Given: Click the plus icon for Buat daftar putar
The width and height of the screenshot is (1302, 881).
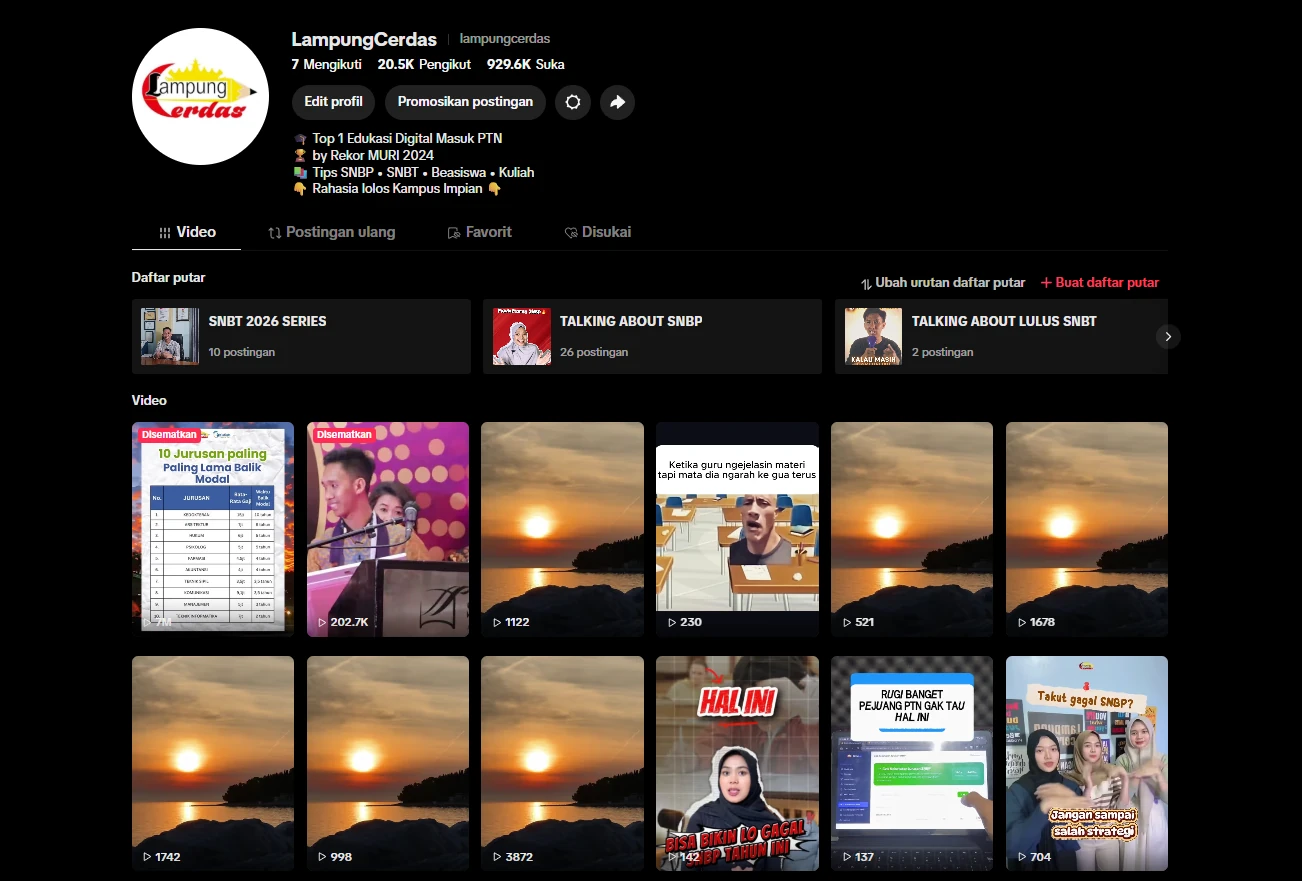Looking at the screenshot, I should pyautogui.click(x=1046, y=283).
